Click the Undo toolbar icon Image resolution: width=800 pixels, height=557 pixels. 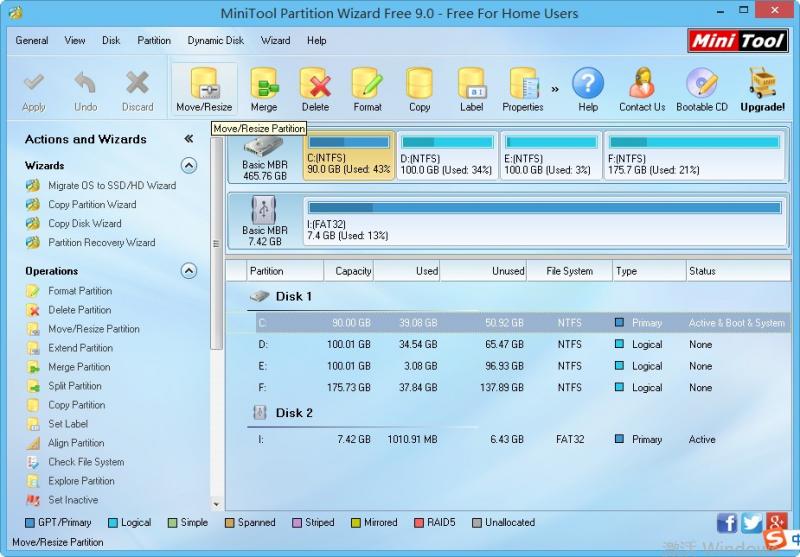click(85, 91)
